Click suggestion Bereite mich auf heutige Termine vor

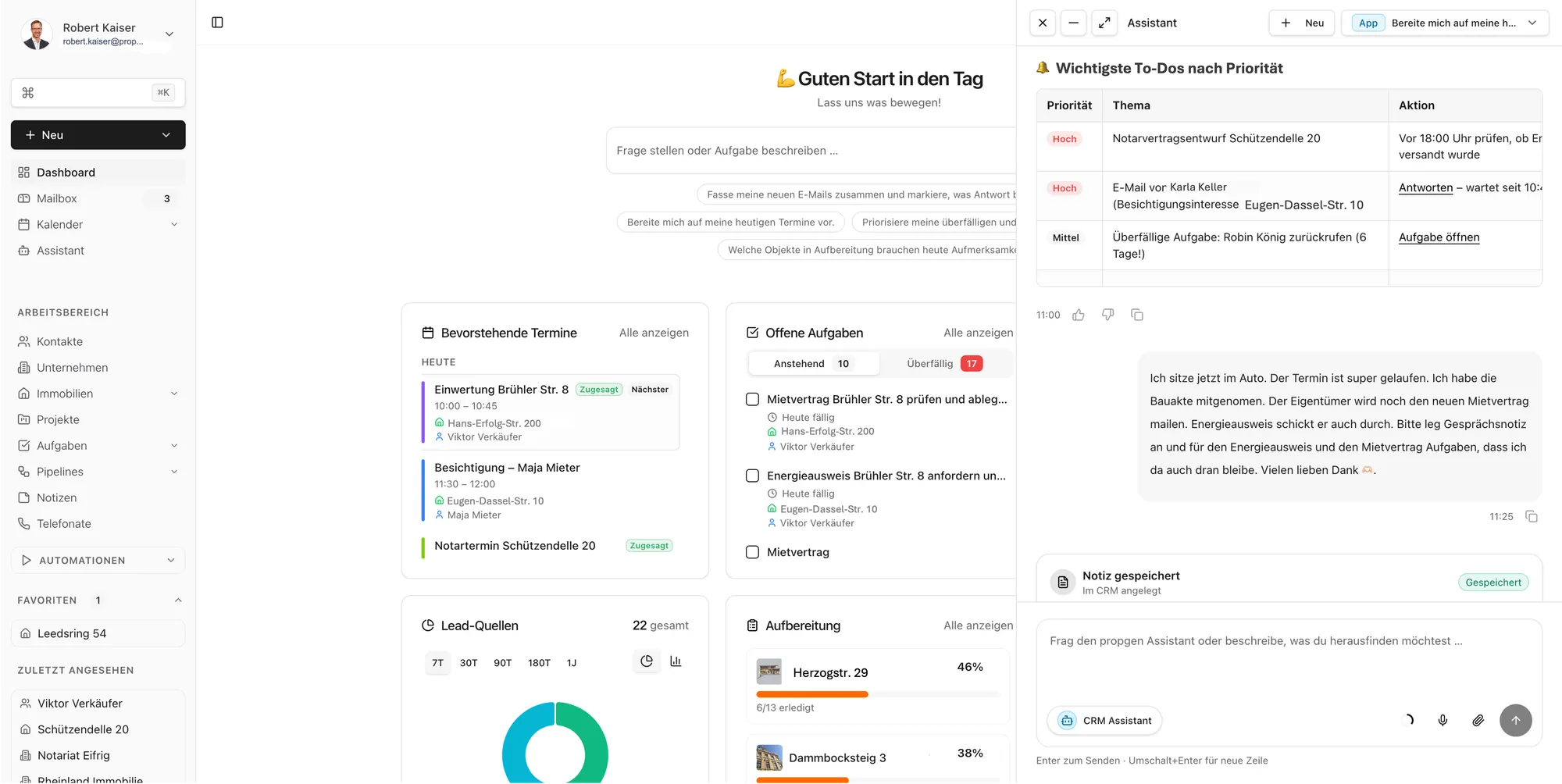click(x=730, y=222)
